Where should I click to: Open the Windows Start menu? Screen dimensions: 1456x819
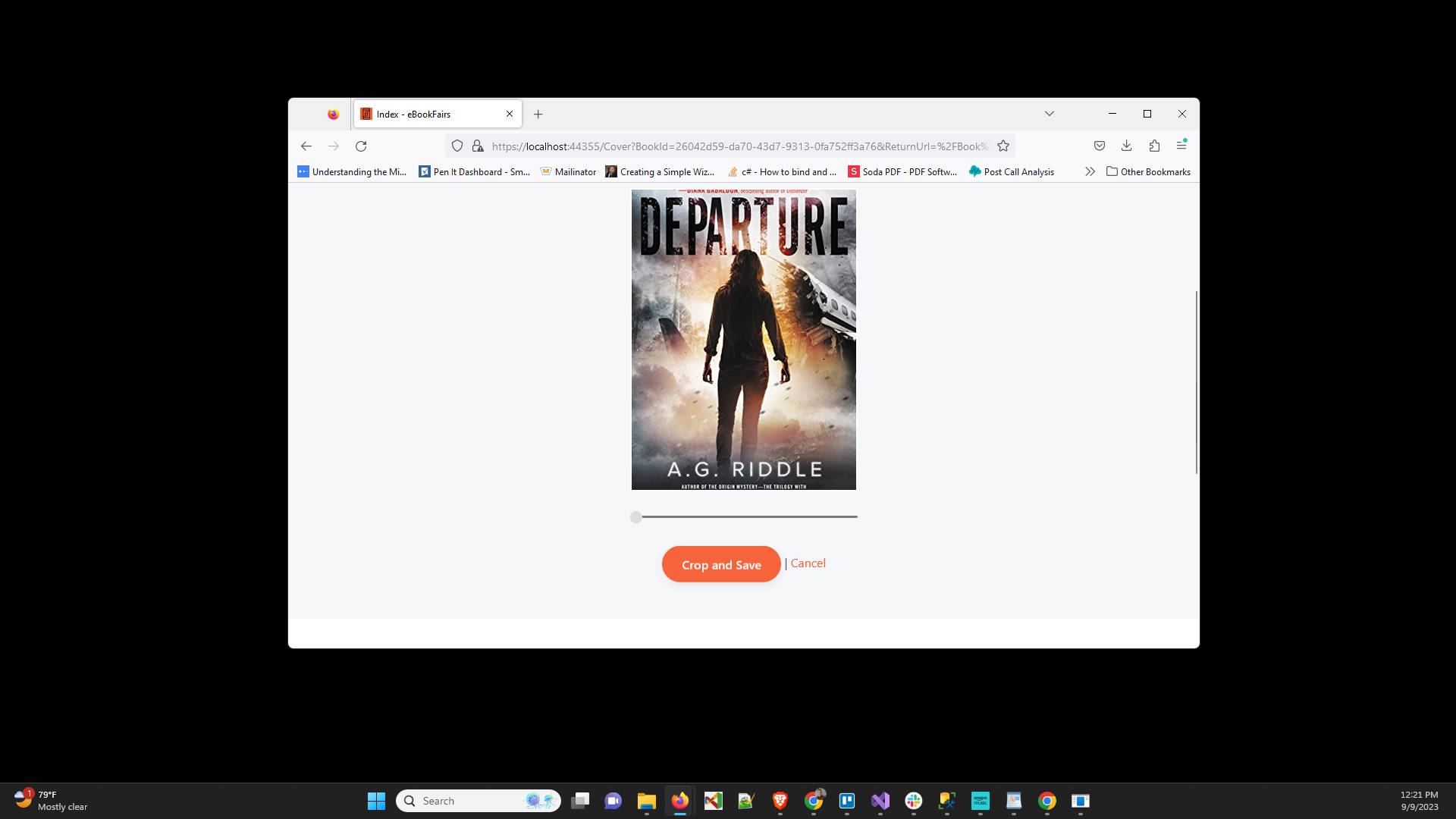[x=376, y=801]
